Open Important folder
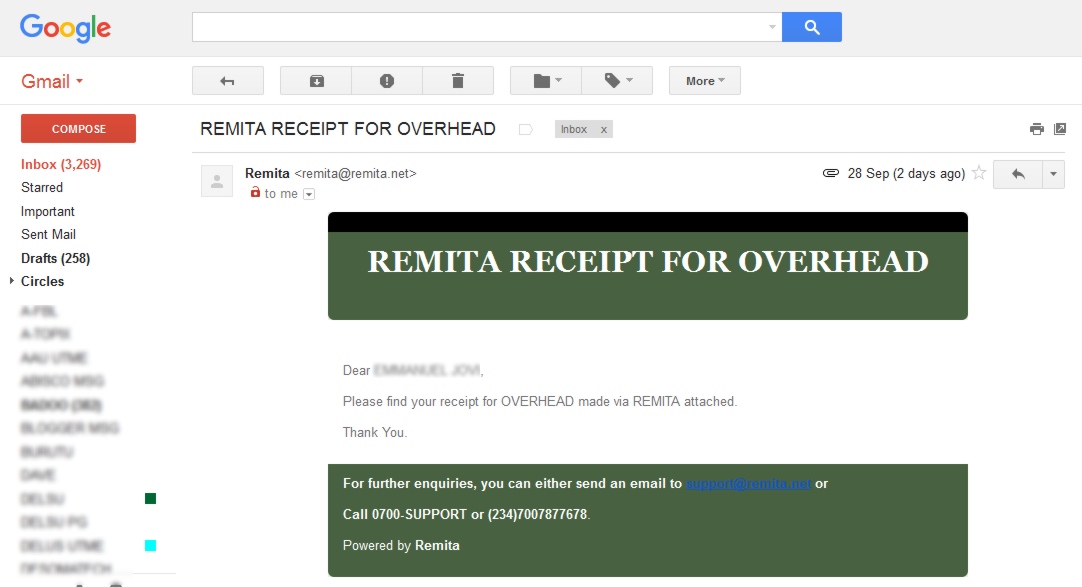The image size is (1082, 587). (x=48, y=211)
